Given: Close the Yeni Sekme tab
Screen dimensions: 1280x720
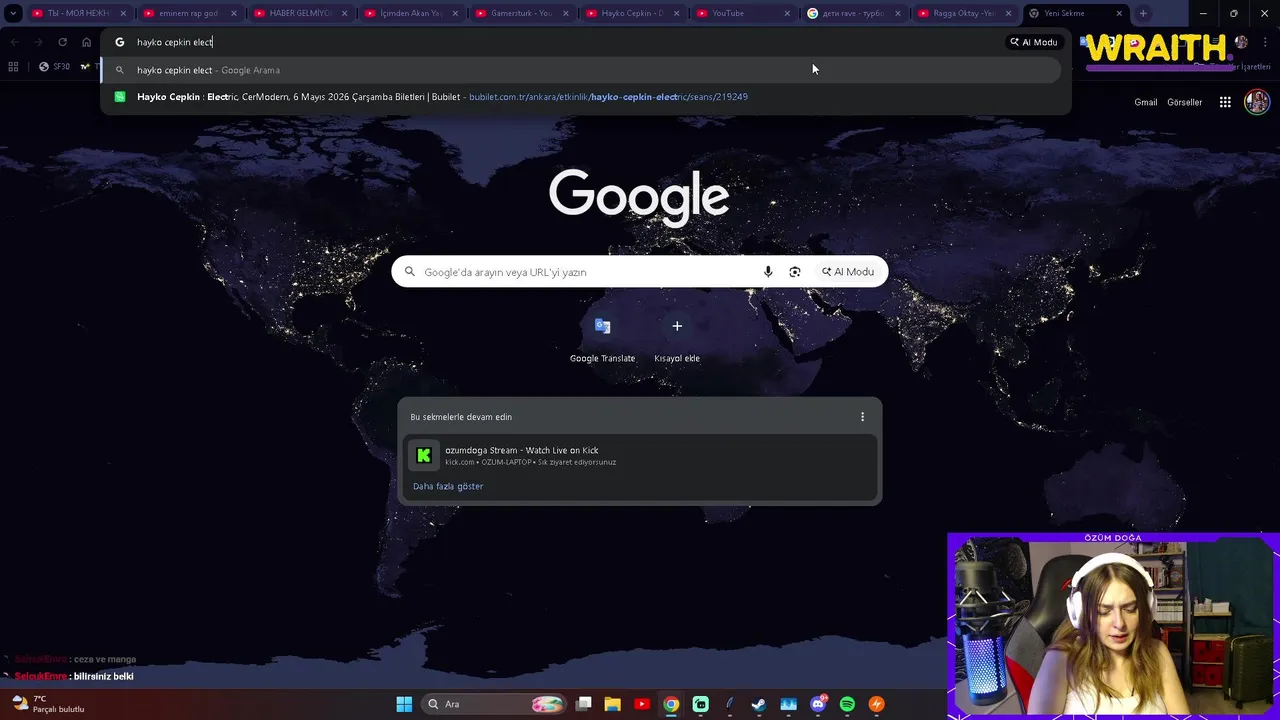Looking at the screenshot, I should (x=1119, y=13).
